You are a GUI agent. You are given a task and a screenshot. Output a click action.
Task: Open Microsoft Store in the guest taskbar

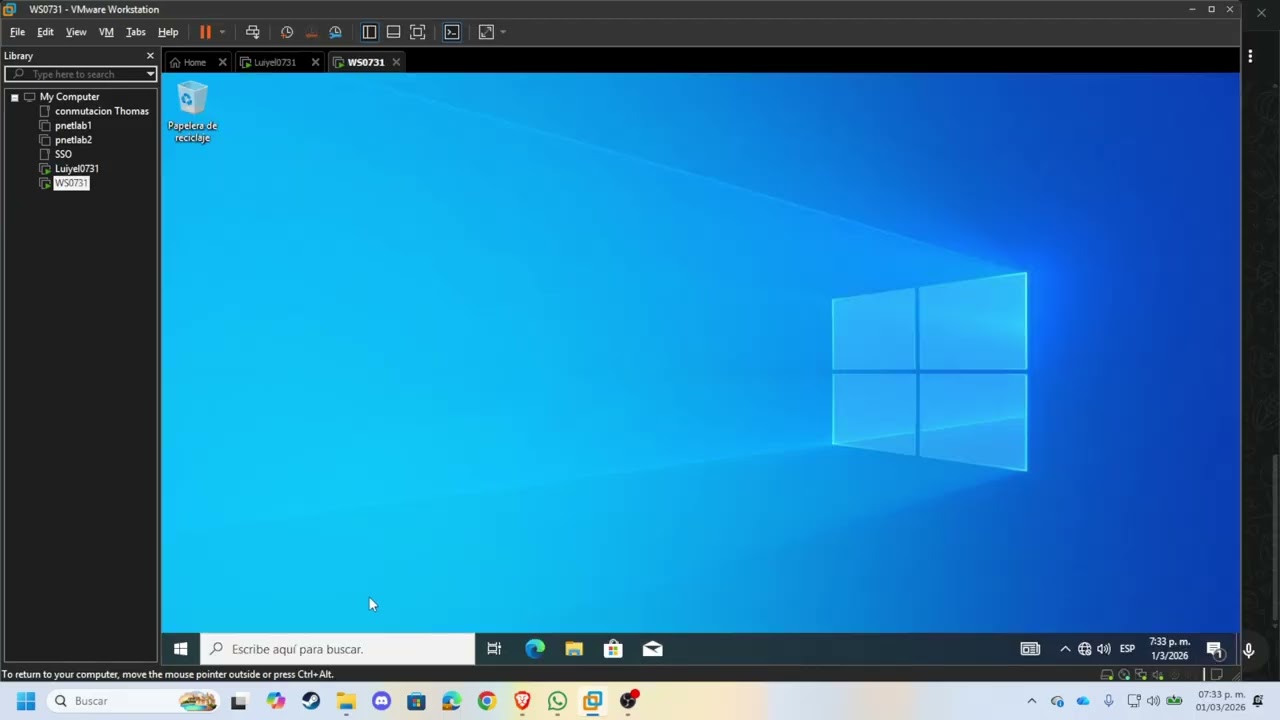(x=613, y=649)
